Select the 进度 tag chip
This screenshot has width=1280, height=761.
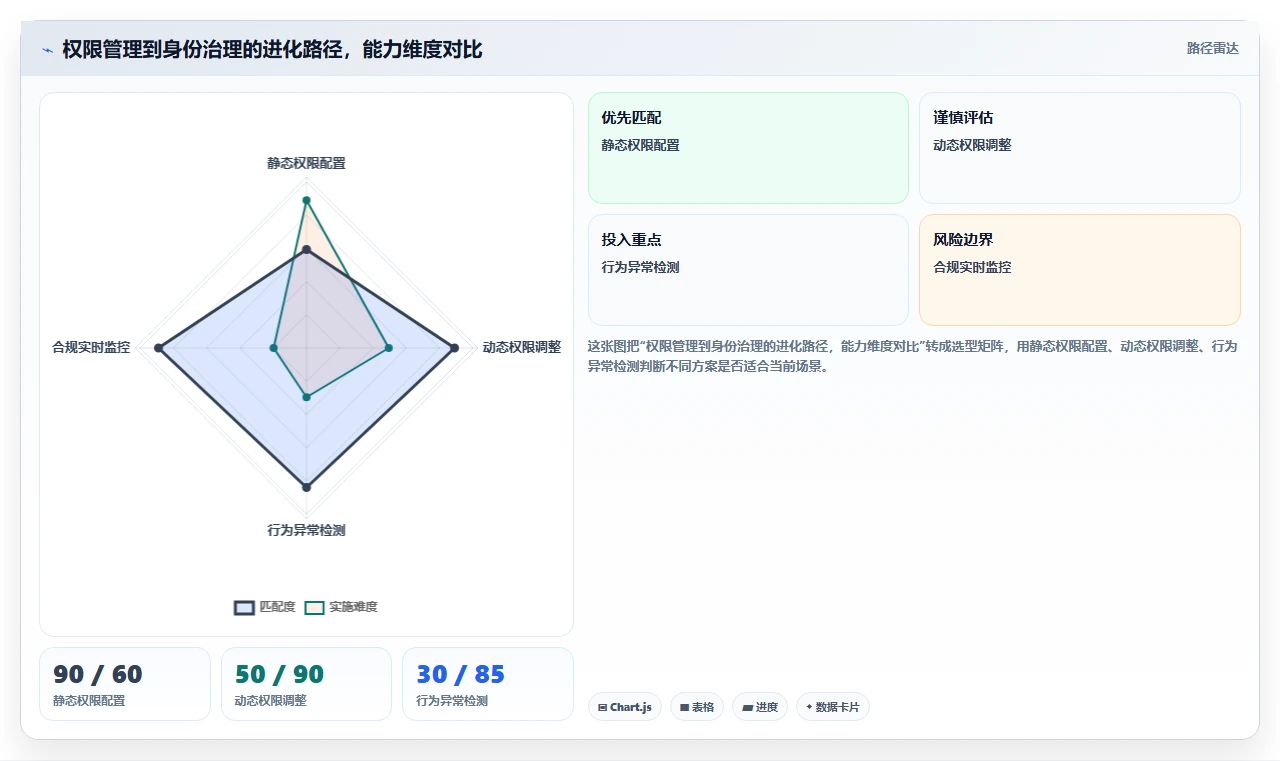click(x=760, y=707)
